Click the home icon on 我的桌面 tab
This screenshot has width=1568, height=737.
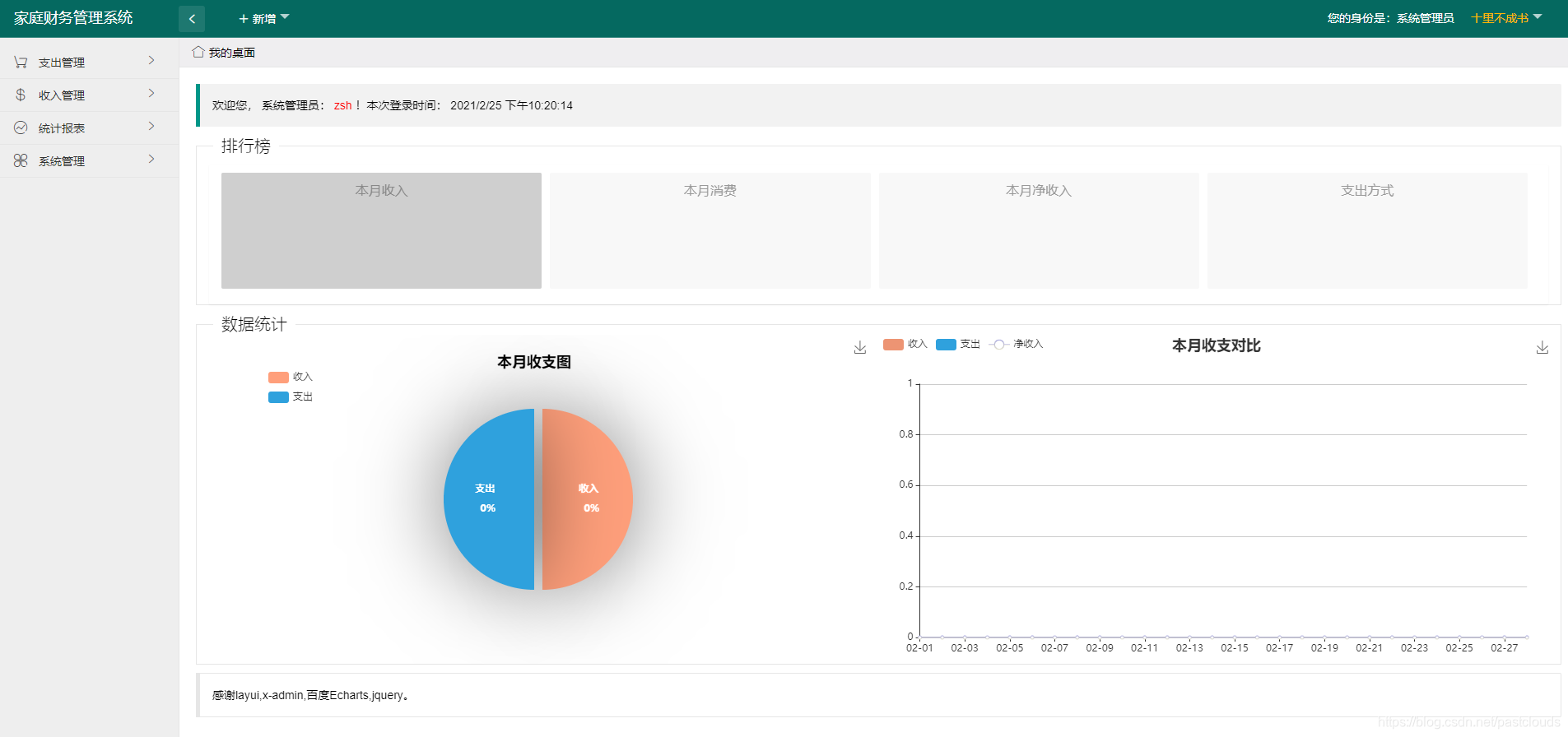point(198,52)
